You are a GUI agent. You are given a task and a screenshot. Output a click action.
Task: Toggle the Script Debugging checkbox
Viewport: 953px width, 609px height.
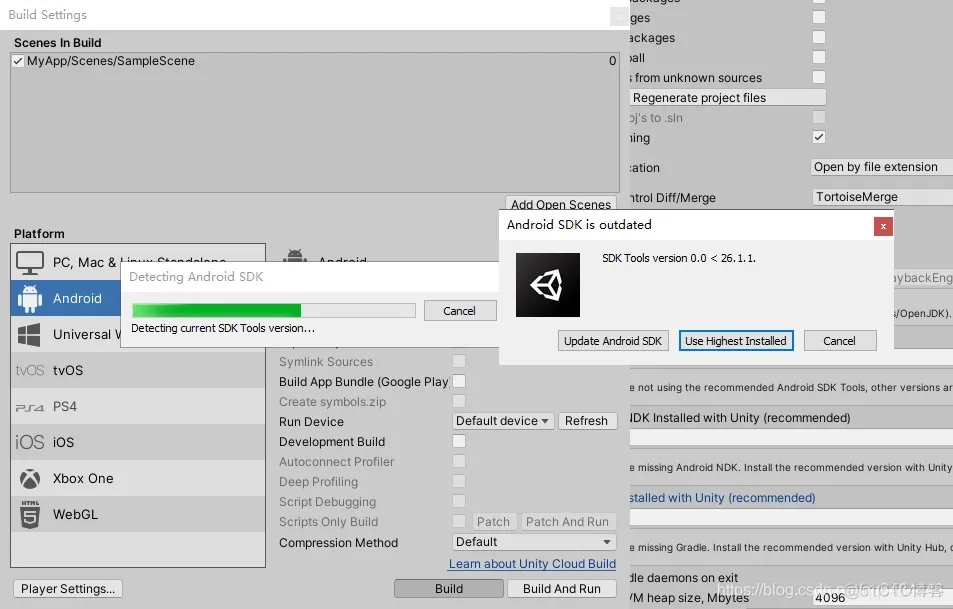(x=459, y=501)
